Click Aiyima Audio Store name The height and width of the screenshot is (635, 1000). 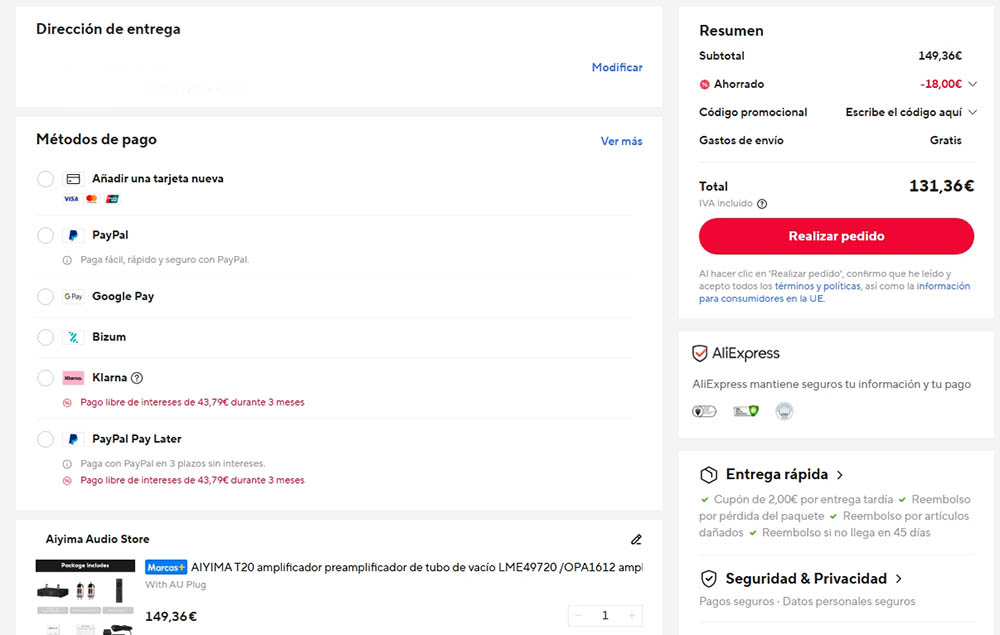pos(98,539)
